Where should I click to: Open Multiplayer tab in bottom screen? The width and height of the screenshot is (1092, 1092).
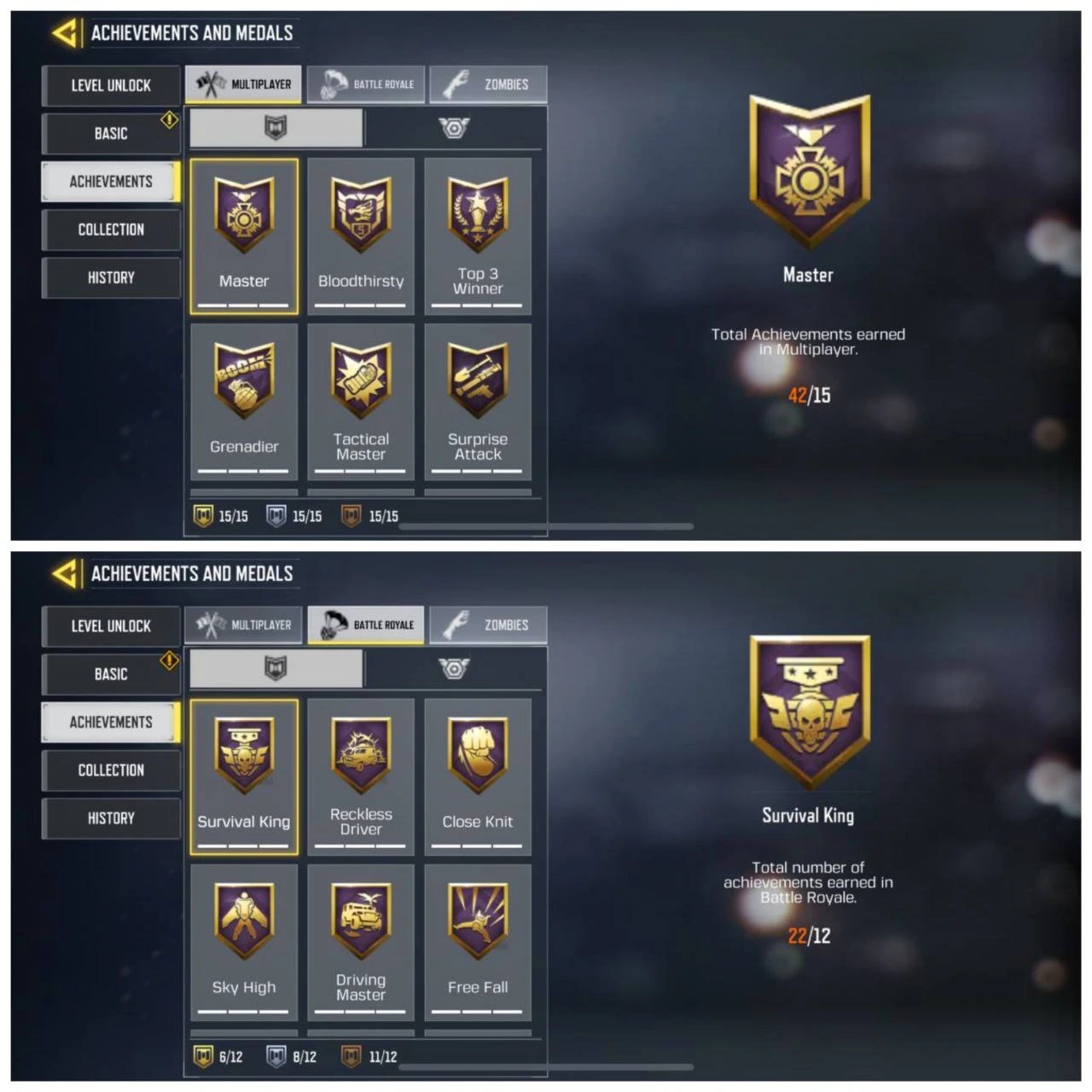[x=243, y=625]
